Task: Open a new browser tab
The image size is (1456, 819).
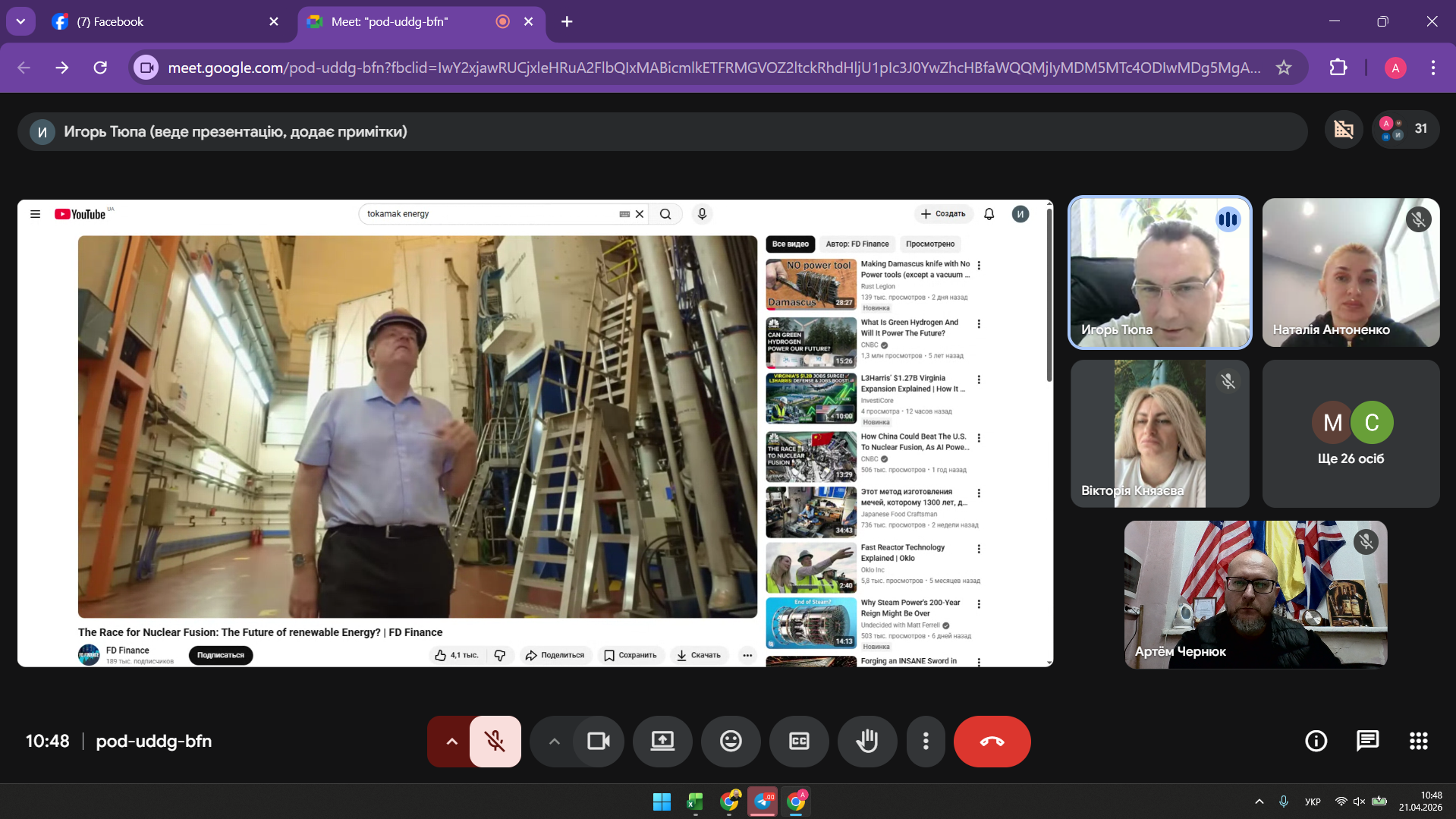Action: point(567,22)
